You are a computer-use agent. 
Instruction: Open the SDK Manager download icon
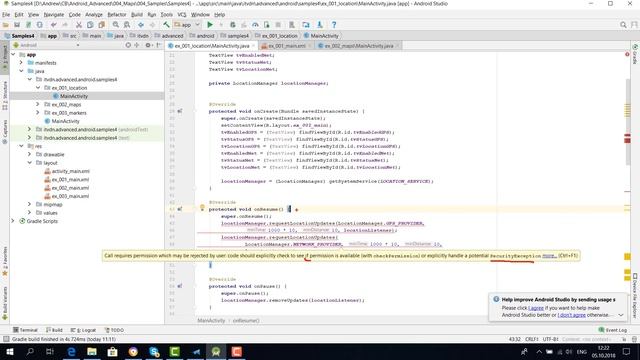click(x=320, y=25)
